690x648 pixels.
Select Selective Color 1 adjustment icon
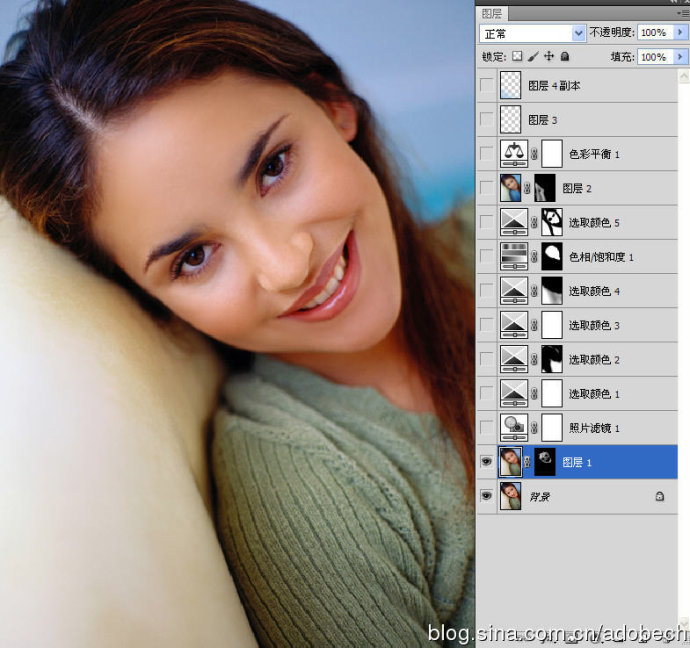coord(514,394)
